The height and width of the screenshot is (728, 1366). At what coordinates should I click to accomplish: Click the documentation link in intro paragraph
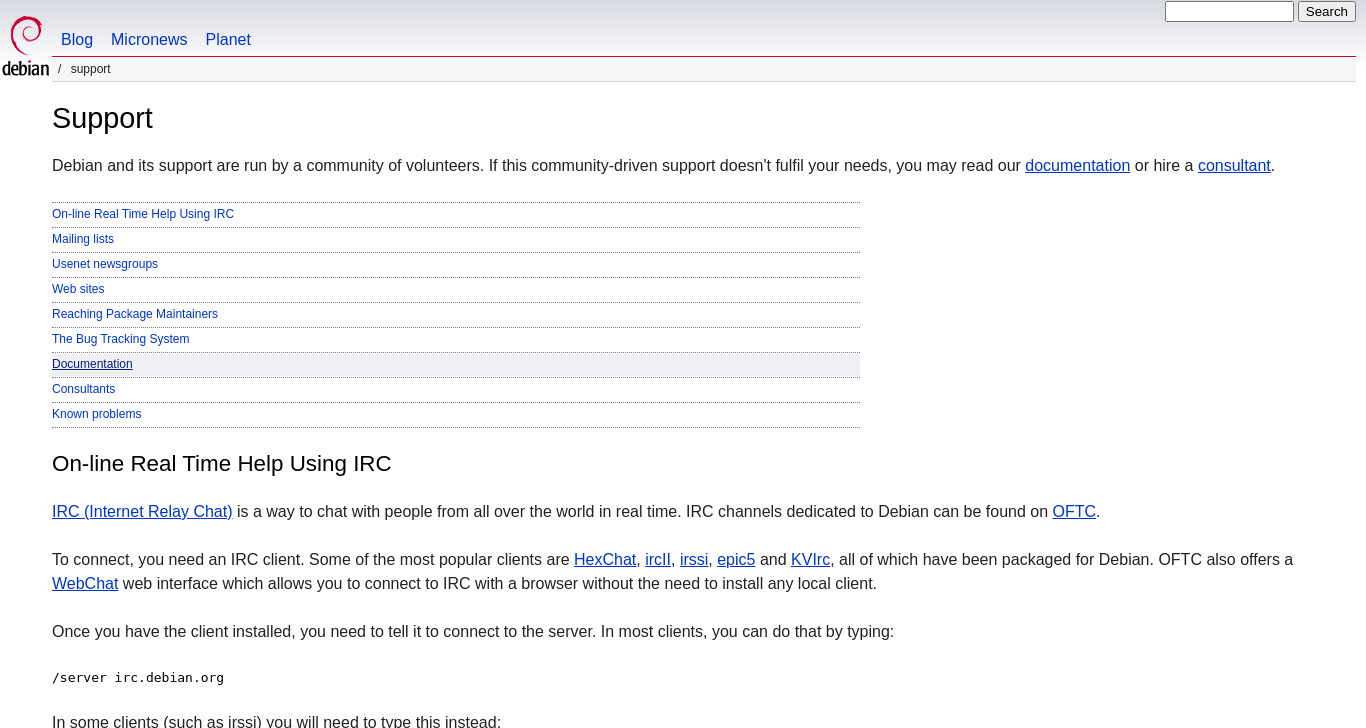pyautogui.click(x=1077, y=166)
